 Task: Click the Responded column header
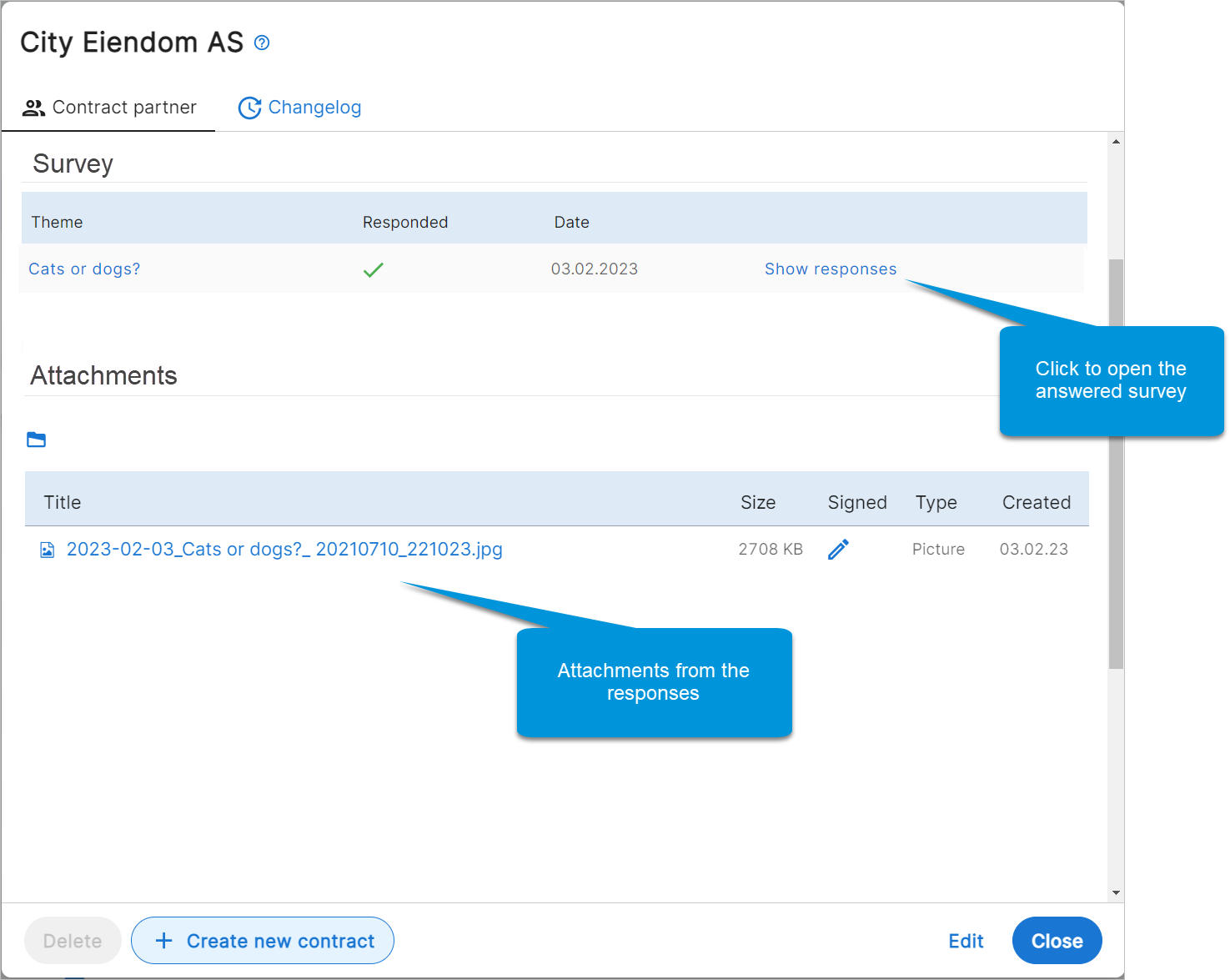(x=405, y=222)
